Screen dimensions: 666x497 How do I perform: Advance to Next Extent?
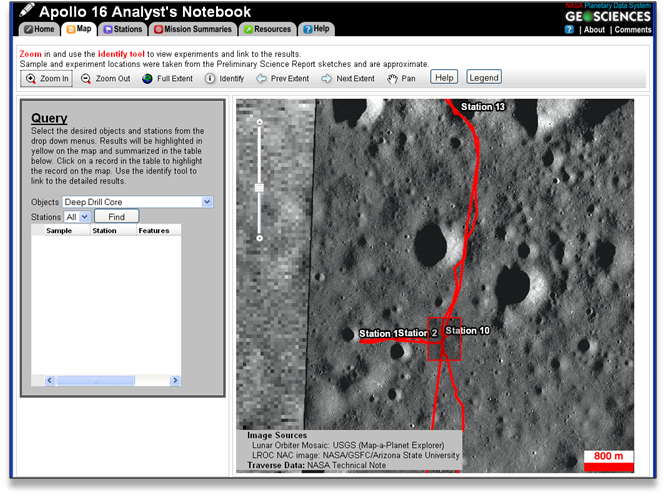pyautogui.click(x=348, y=78)
